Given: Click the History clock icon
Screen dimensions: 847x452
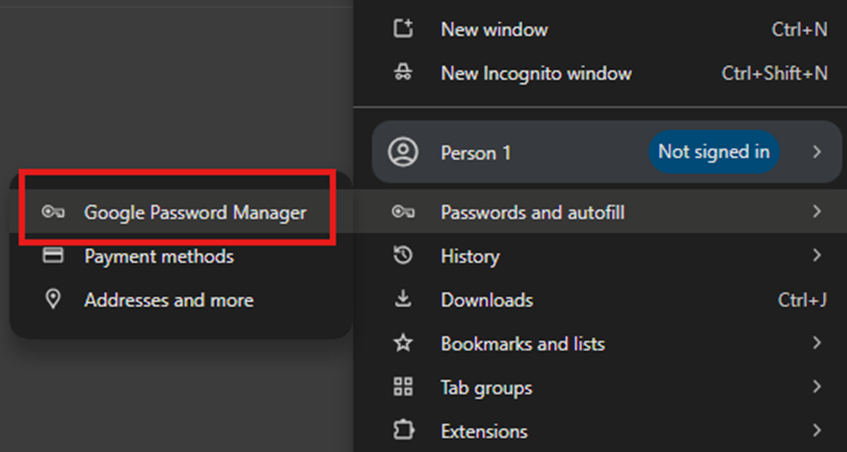Looking at the screenshot, I should point(403,255).
